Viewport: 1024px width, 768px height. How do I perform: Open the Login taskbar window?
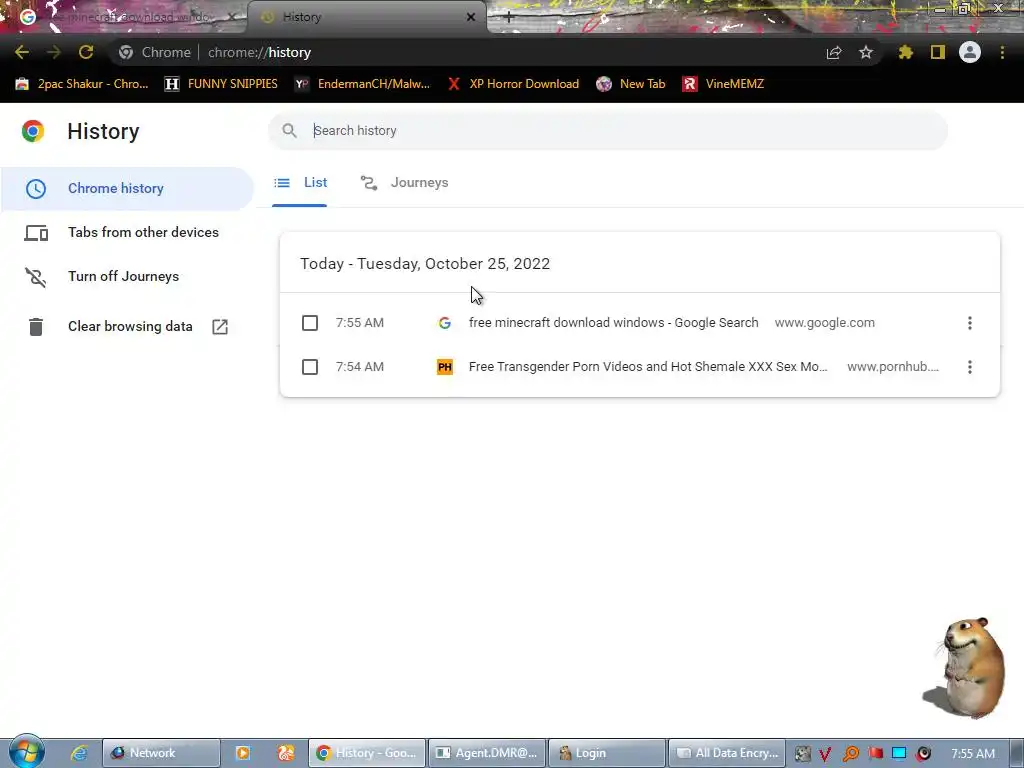click(607, 753)
